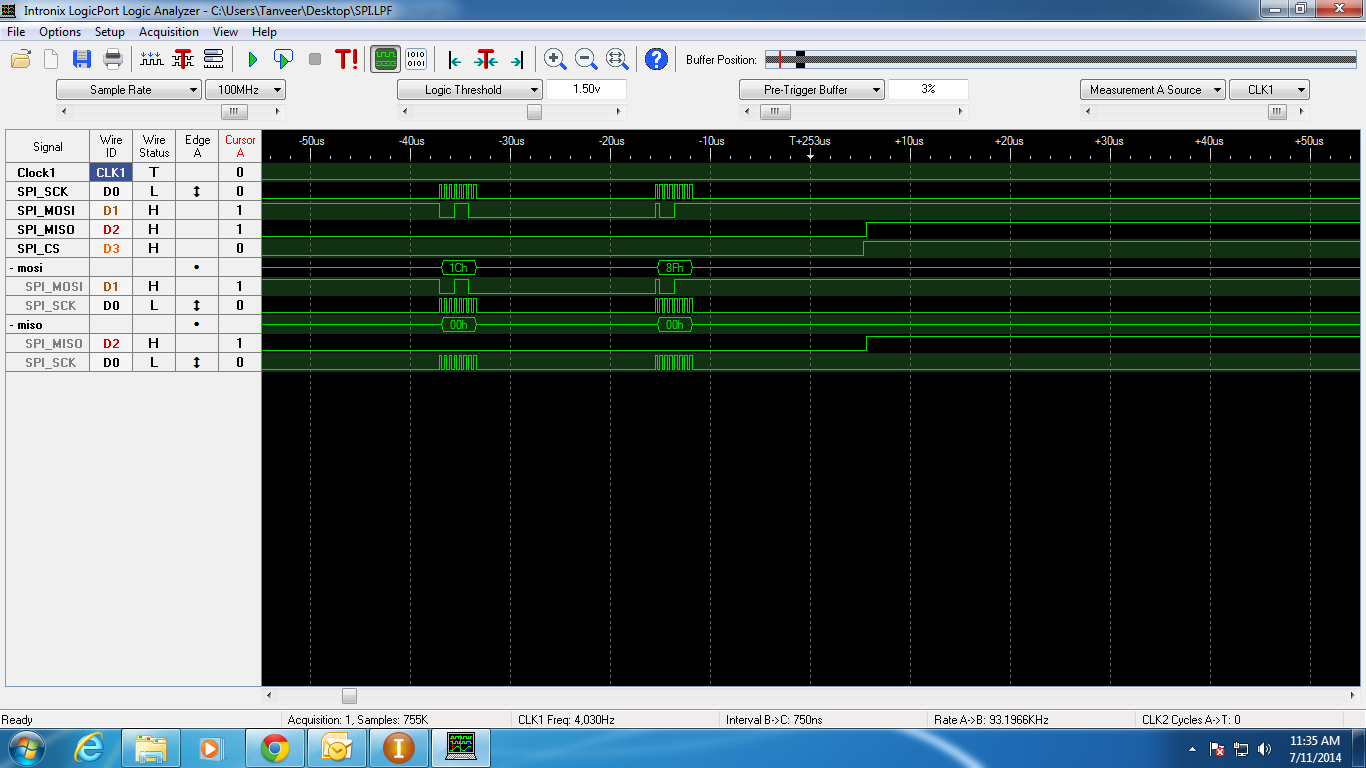Click the Edge A column header
1366x768 pixels.
pos(197,146)
